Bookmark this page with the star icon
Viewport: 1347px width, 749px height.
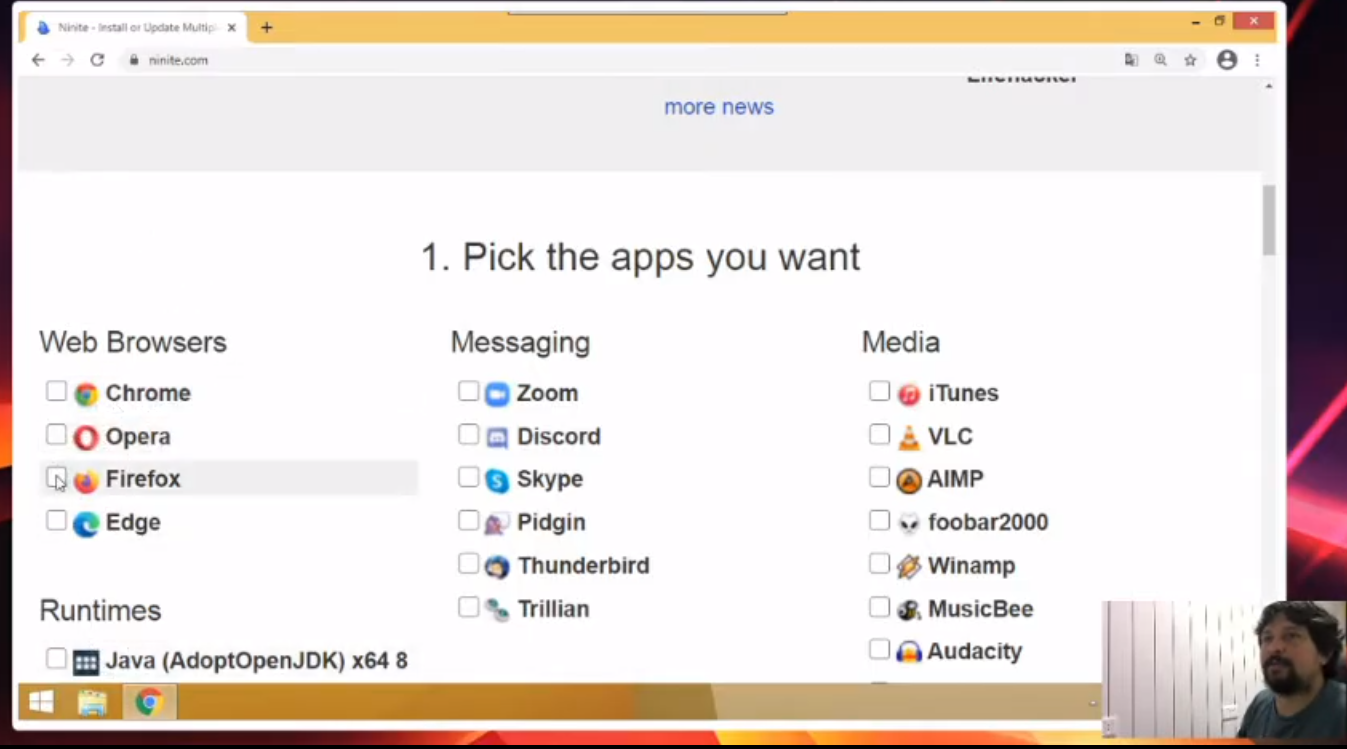[x=1190, y=60]
